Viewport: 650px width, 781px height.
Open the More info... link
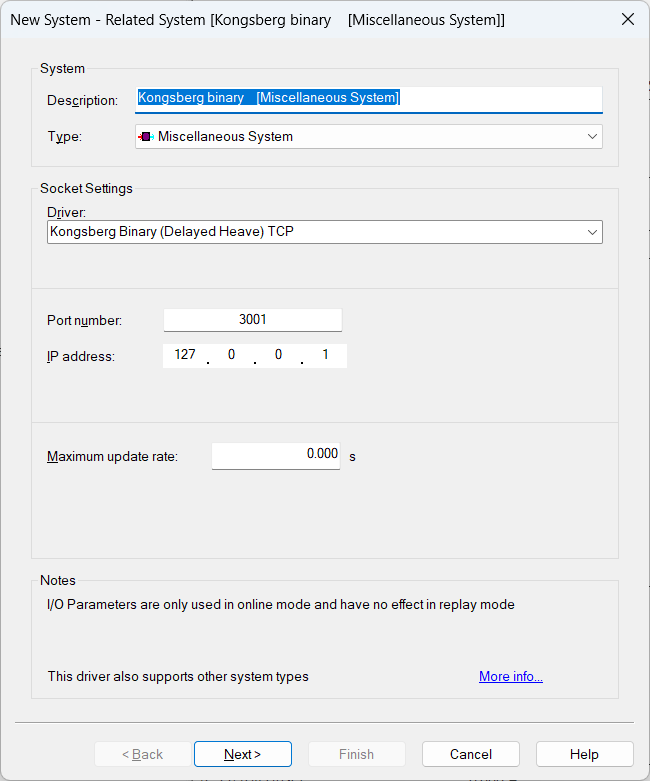(x=511, y=676)
